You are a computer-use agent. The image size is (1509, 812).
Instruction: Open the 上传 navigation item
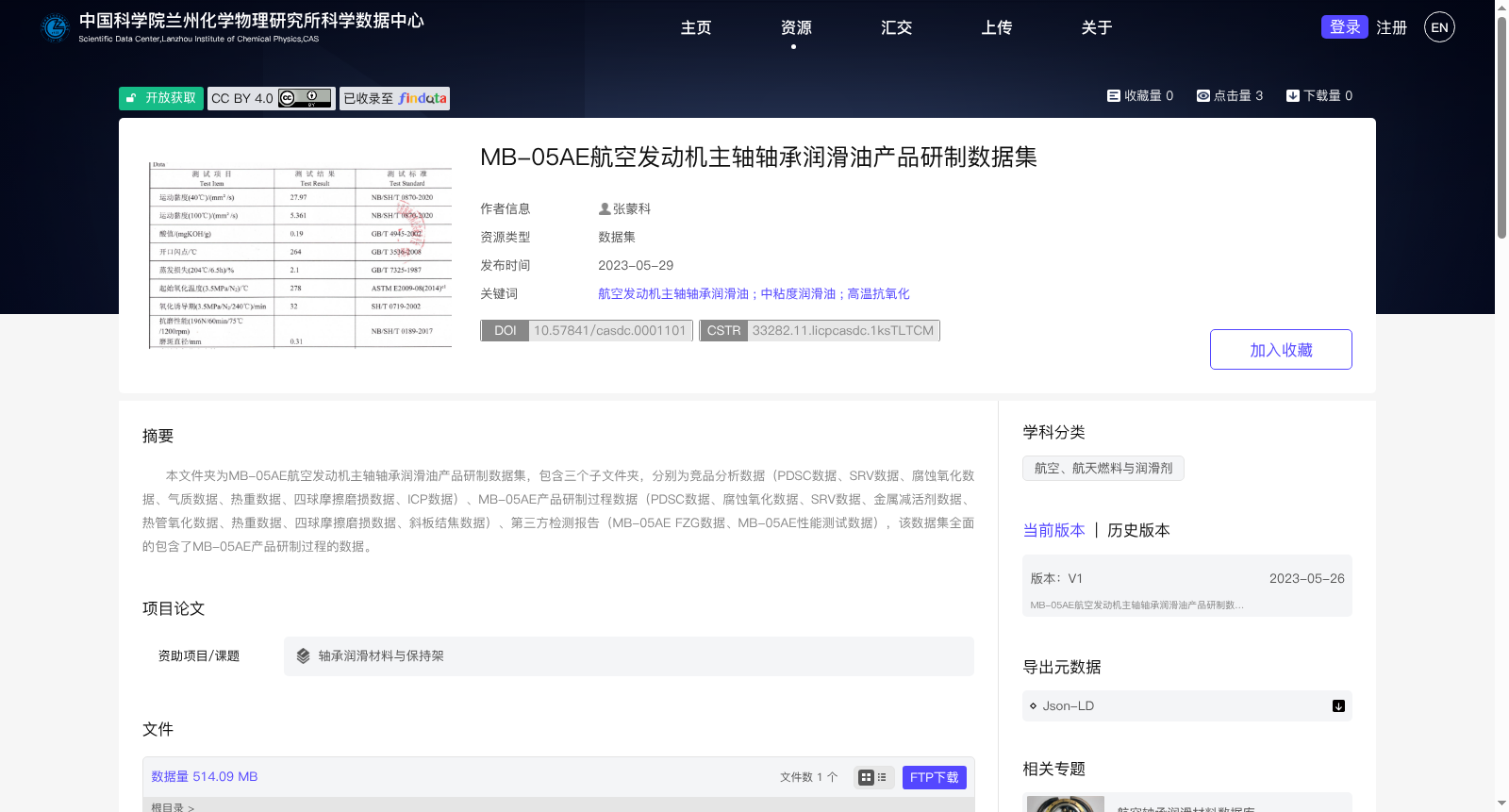(x=996, y=27)
